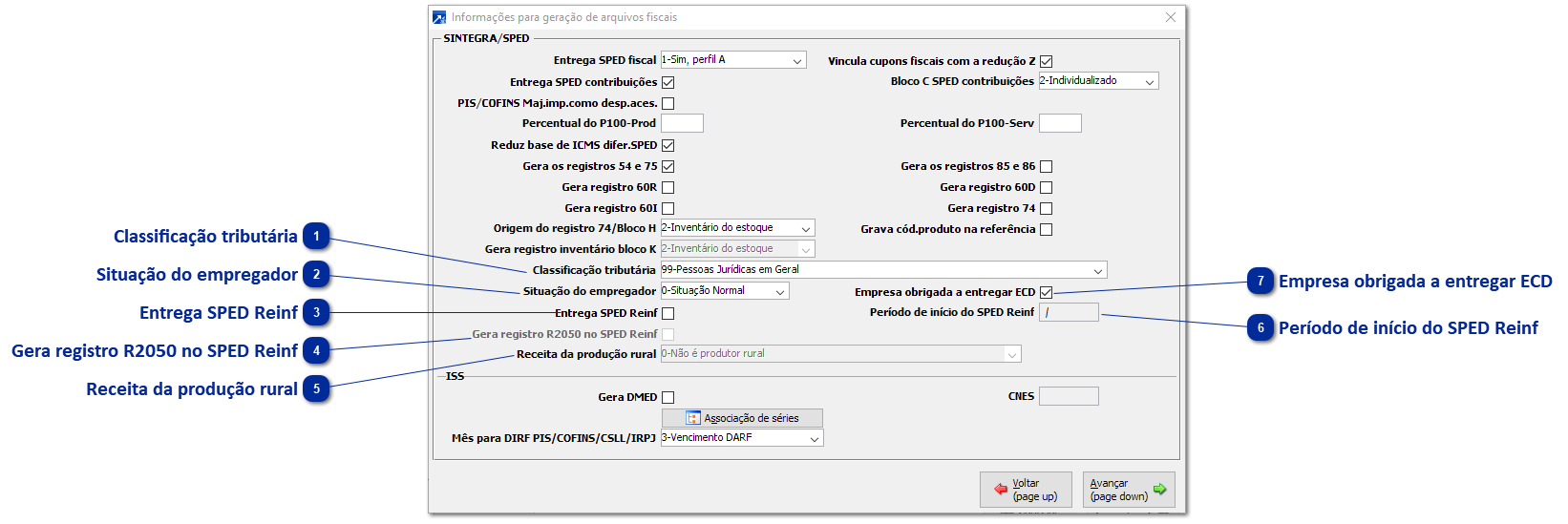1568x524 pixels.
Task: Click the Associação de séries button
Action: [x=742, y=418]
